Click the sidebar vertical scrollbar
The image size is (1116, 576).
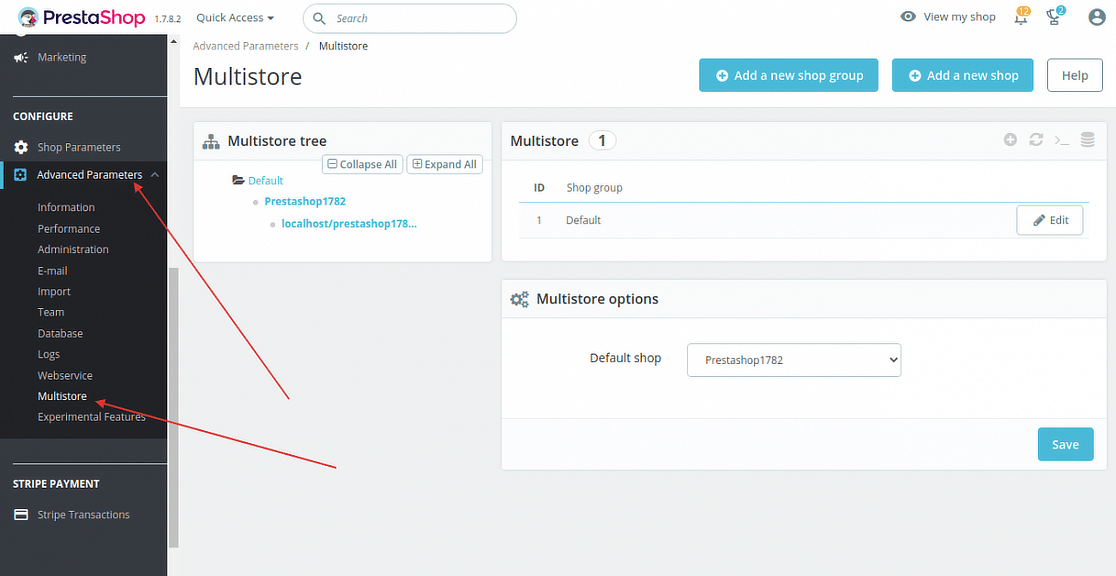coord(174,407)
